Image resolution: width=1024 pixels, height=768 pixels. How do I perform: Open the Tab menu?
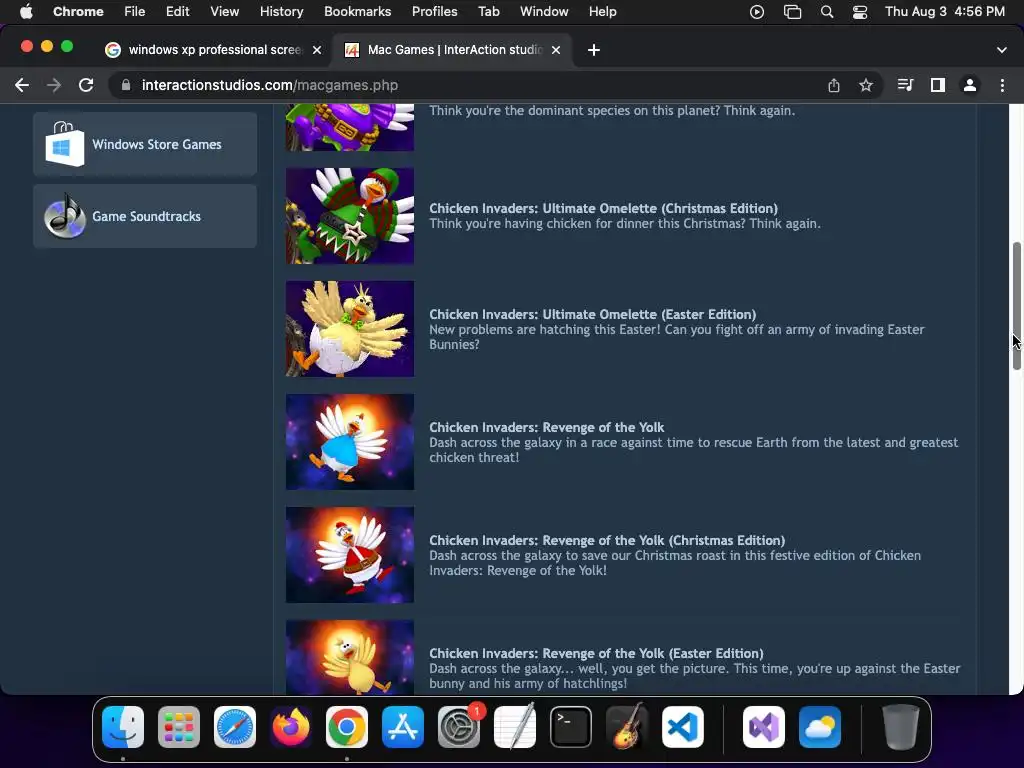click(488, 12)
